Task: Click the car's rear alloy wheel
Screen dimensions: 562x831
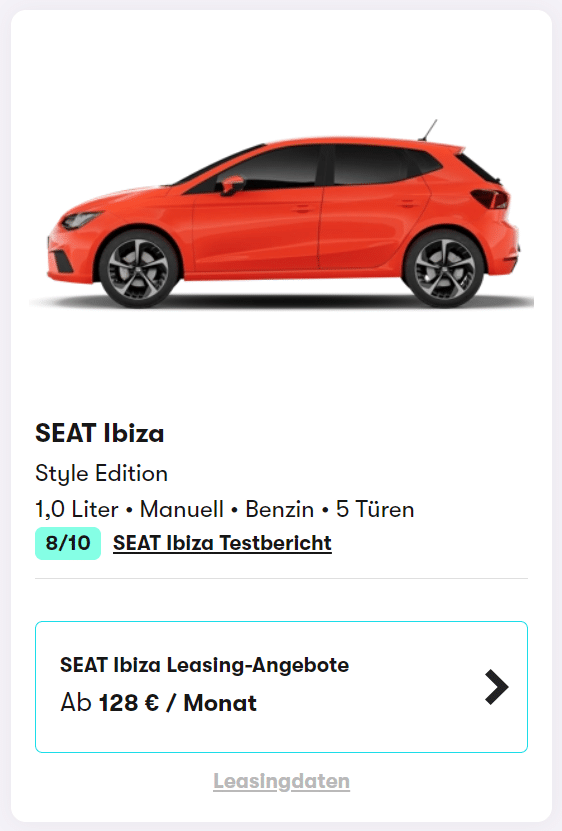Action: click(x=444, y=269)
